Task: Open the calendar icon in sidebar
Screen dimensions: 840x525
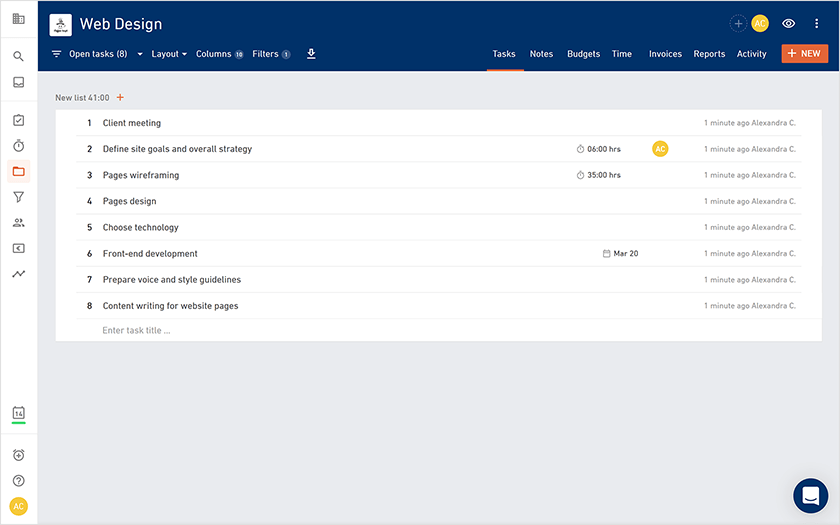Action: pyautogui.click(x=18, y=413)
